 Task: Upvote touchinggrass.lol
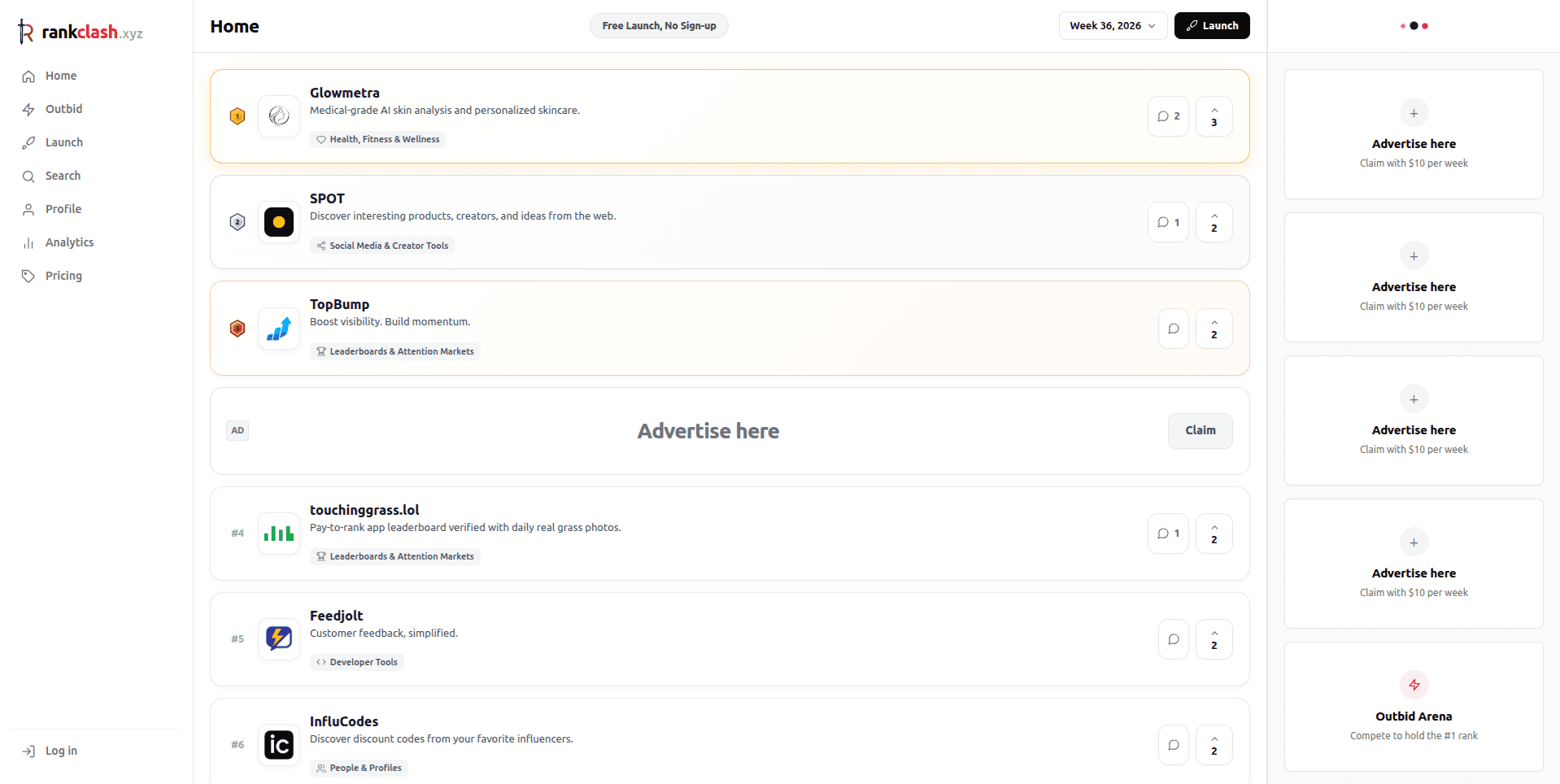(x=1214, y=534)
